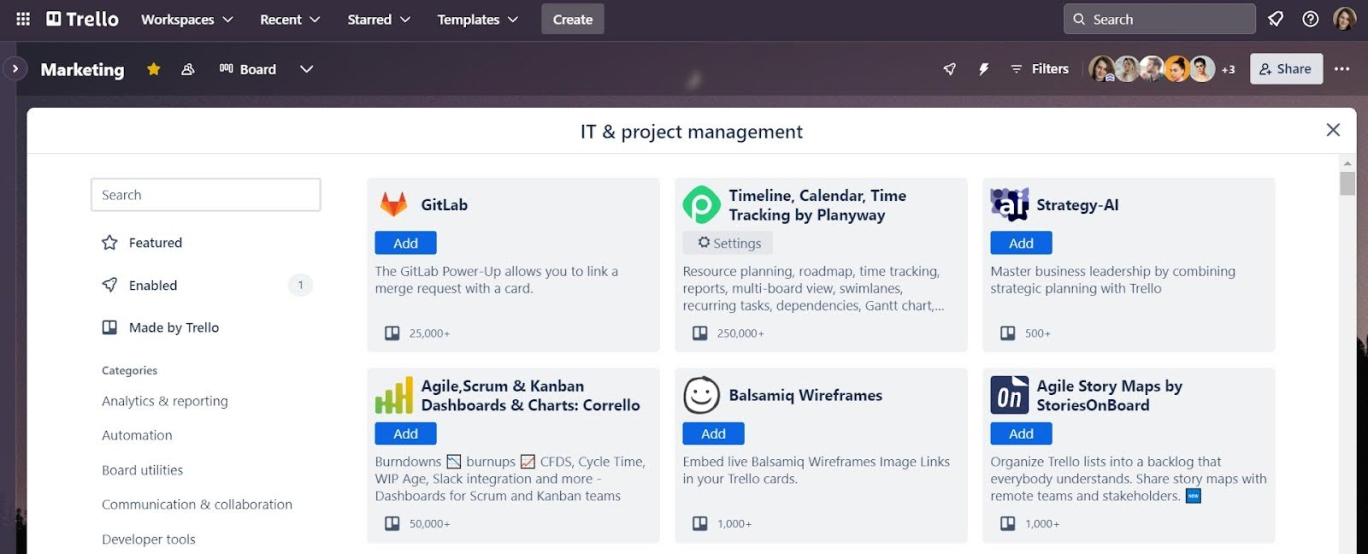Click the workspace visibility icon
1368x554 pixels.
tap(188, 69)
